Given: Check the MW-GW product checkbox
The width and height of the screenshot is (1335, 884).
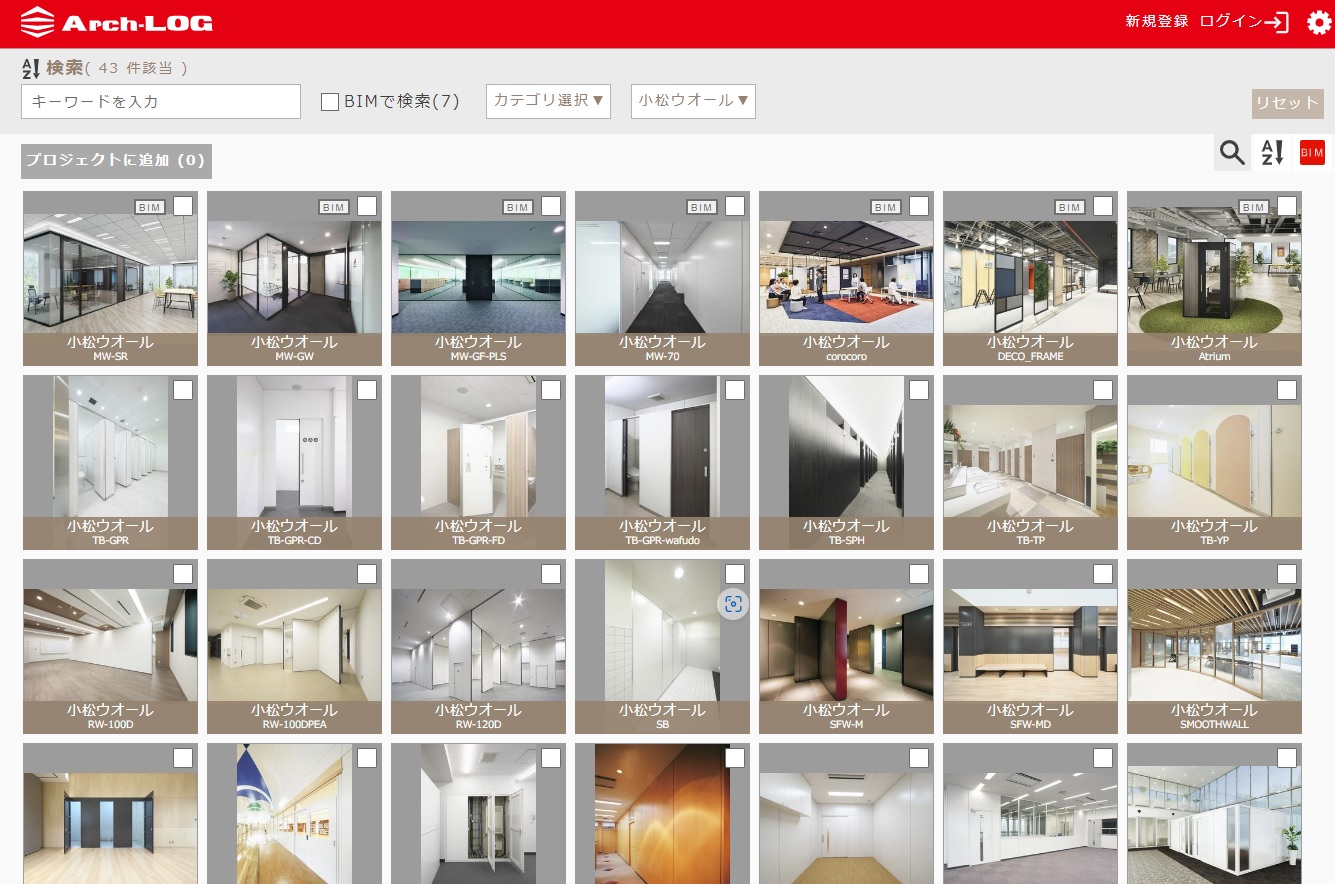Looking at the screenshot, I should coord(367,206).
